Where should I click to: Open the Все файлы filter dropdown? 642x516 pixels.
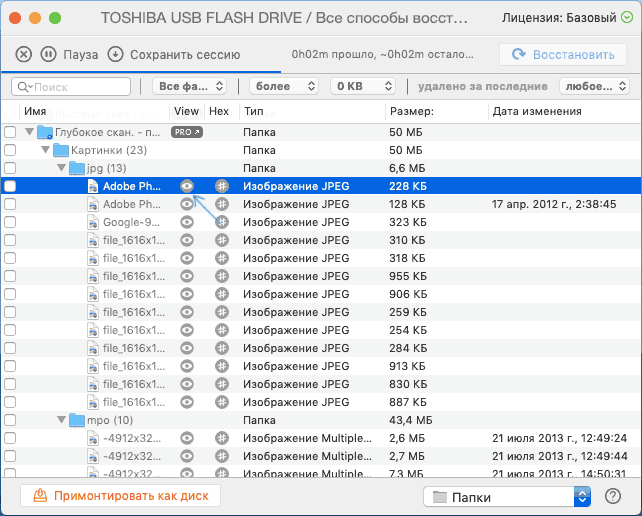(191, 87)
